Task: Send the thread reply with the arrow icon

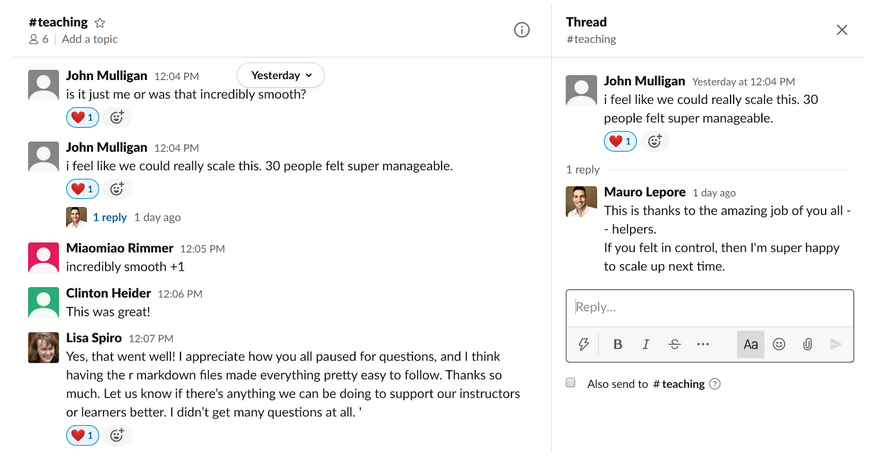Action: [x=836, y=344]
